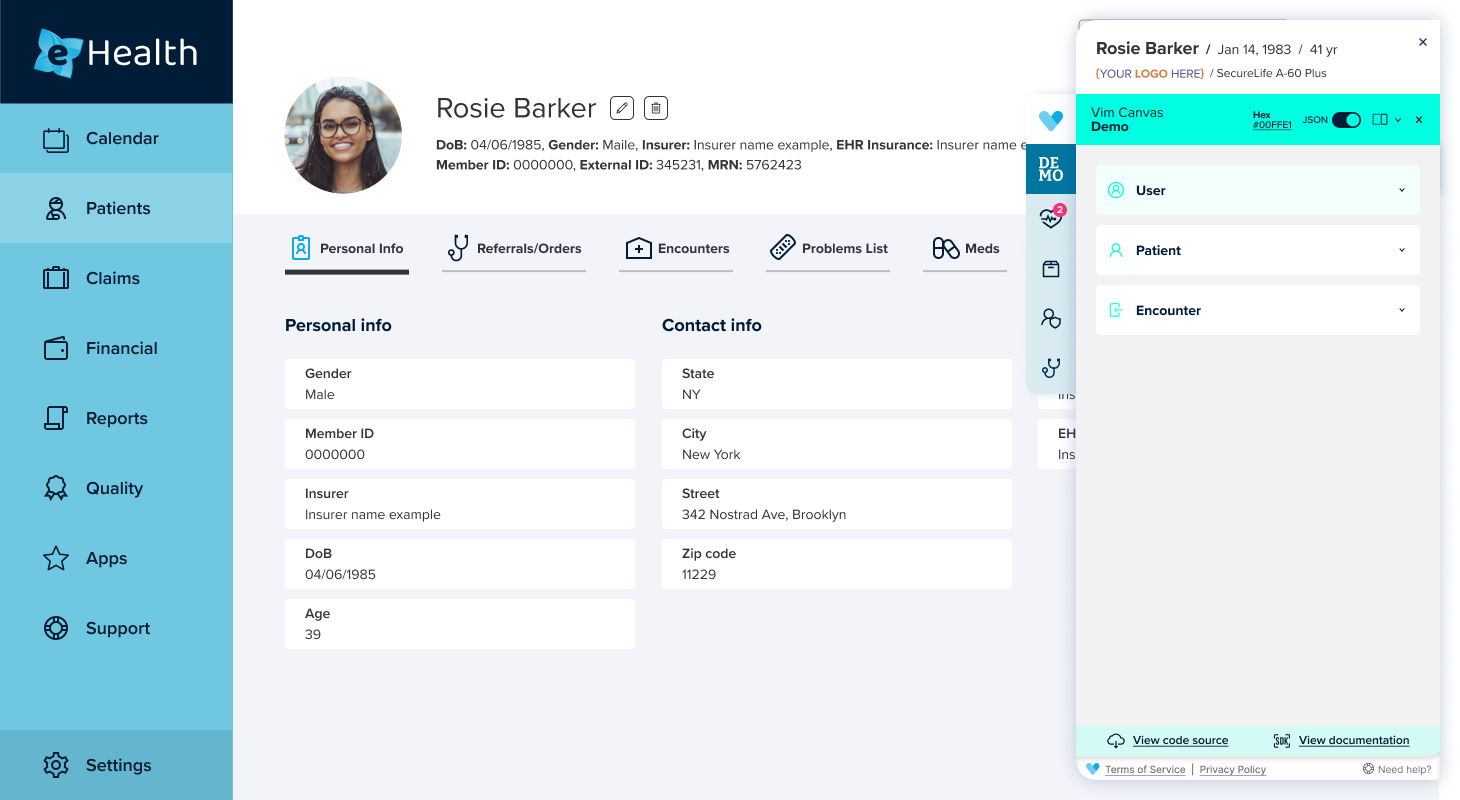Click the Member ID field 0000000
Viewport: 1460px width, 800px height.
(460, 444)
